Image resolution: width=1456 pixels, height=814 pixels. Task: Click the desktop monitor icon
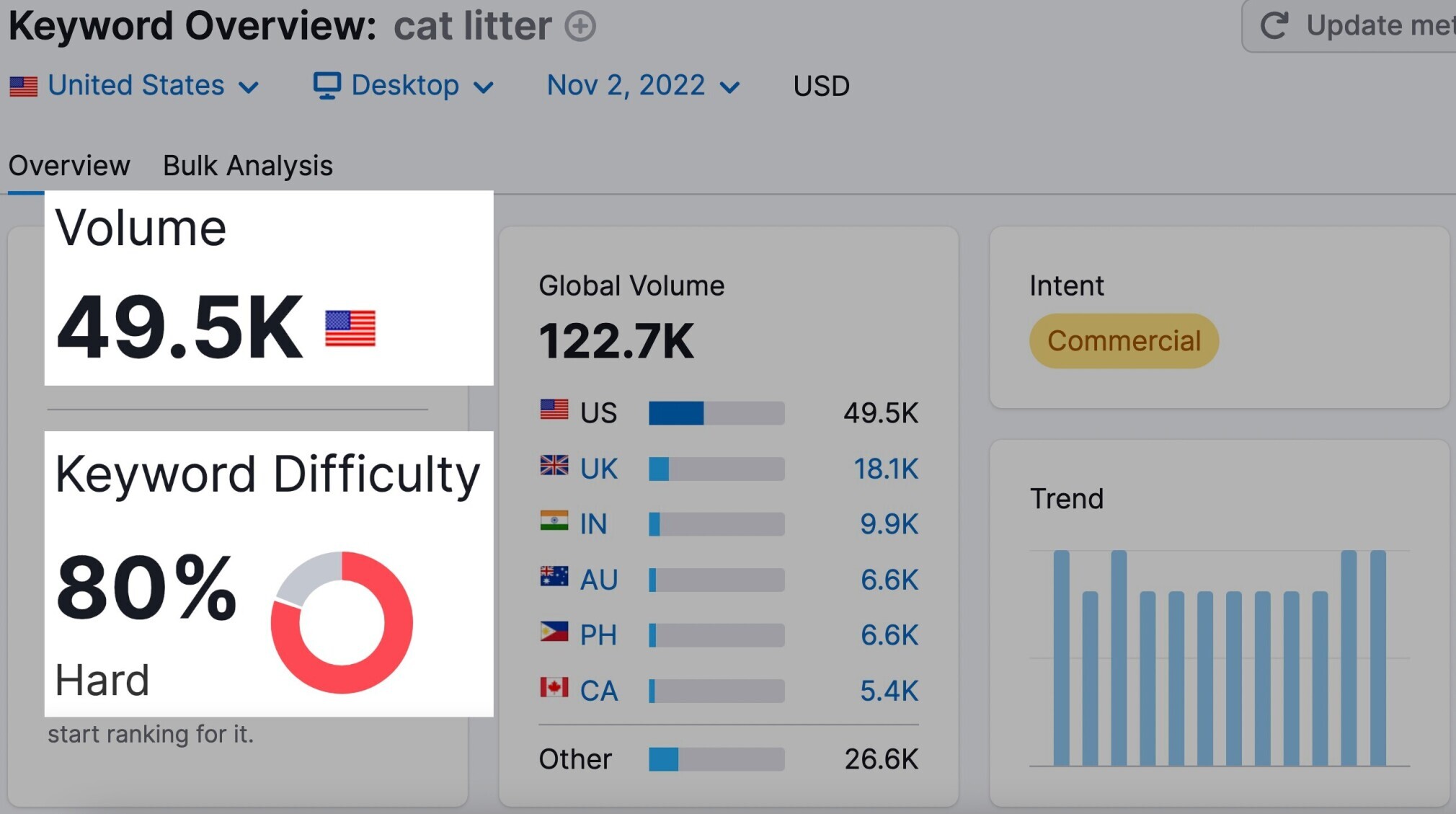[x=327, y=86]
